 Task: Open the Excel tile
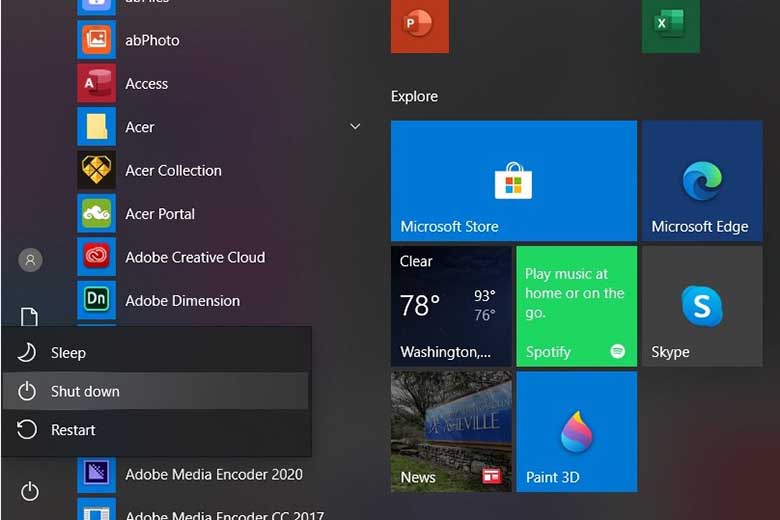[x=670, y=27]
